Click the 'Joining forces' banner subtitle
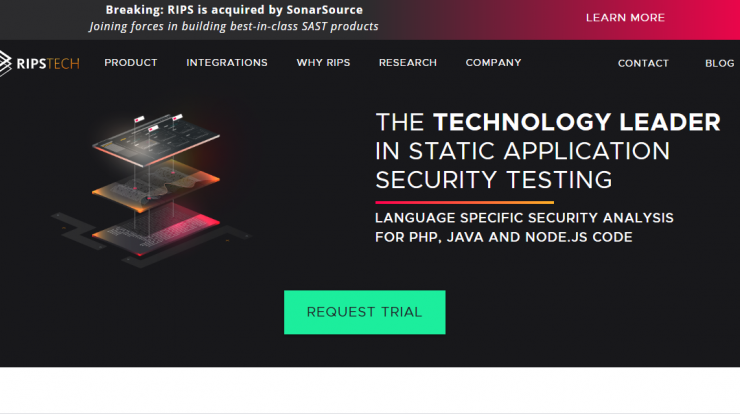This screenshot has height=414, width=740. [x=234, y=26]
